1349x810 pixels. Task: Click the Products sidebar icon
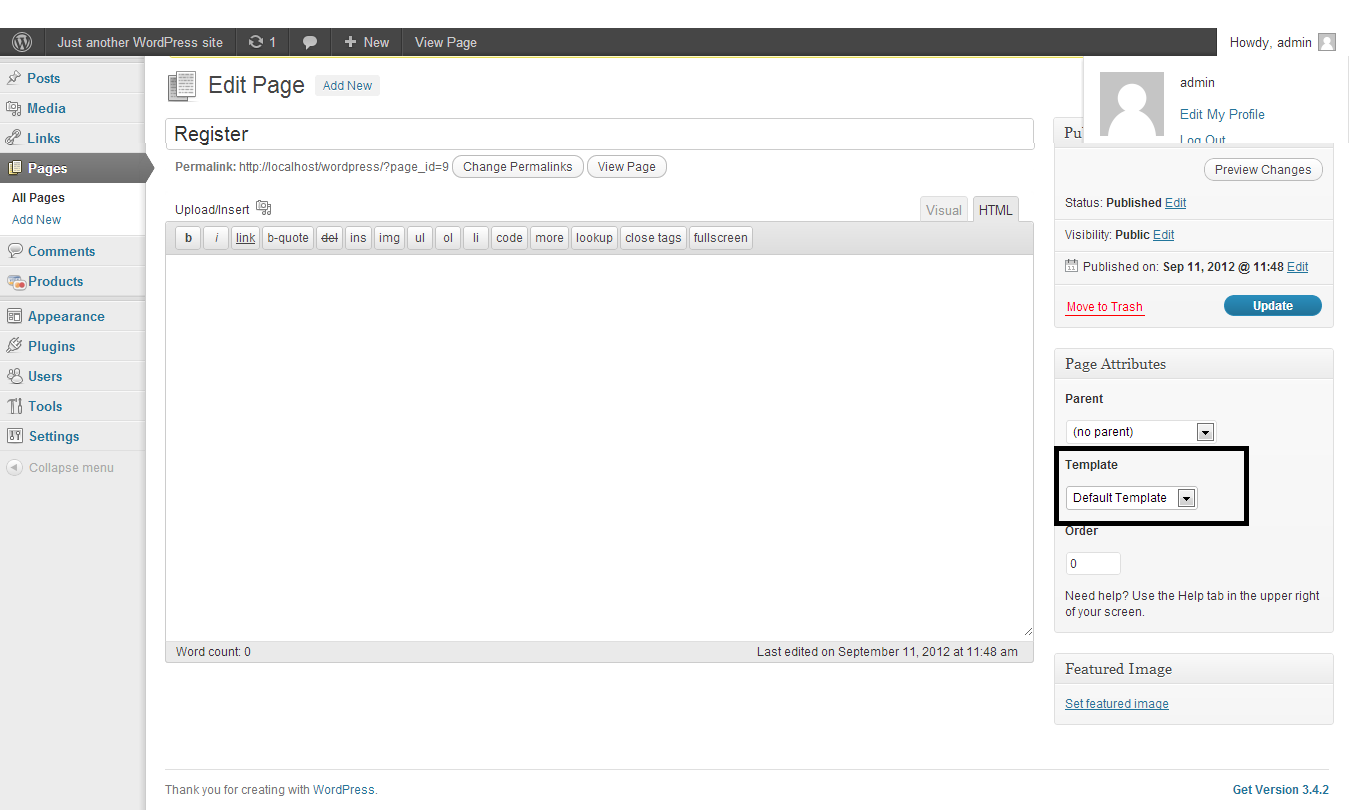pos(15,282)
